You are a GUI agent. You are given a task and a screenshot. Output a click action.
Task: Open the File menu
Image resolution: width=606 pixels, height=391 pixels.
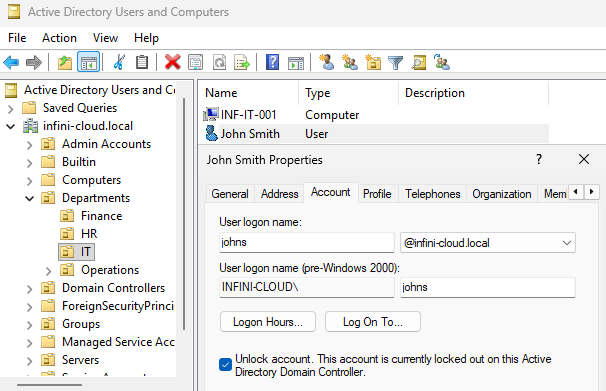click(17, 38)
